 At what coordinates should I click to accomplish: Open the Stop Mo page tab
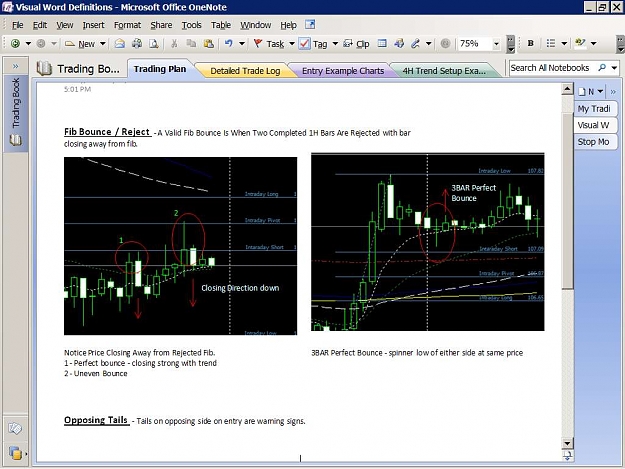point(595,142)
